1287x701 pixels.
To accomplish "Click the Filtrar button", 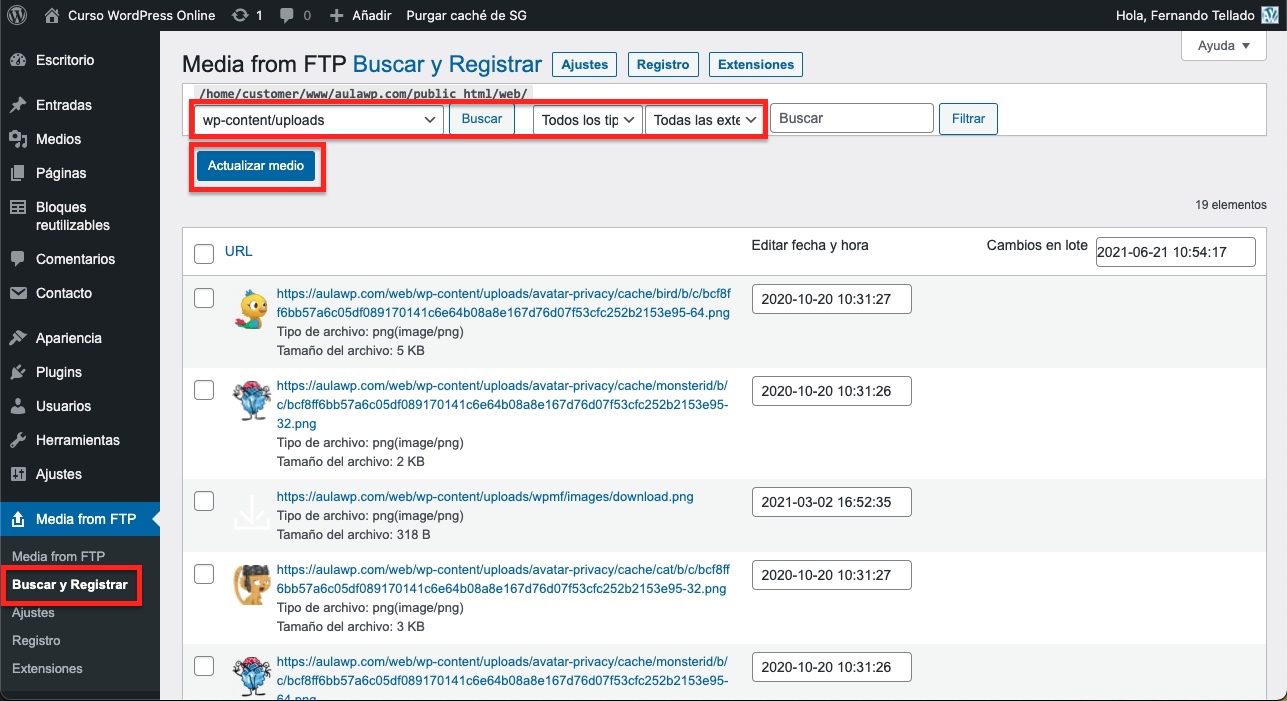I will [967, 118].
